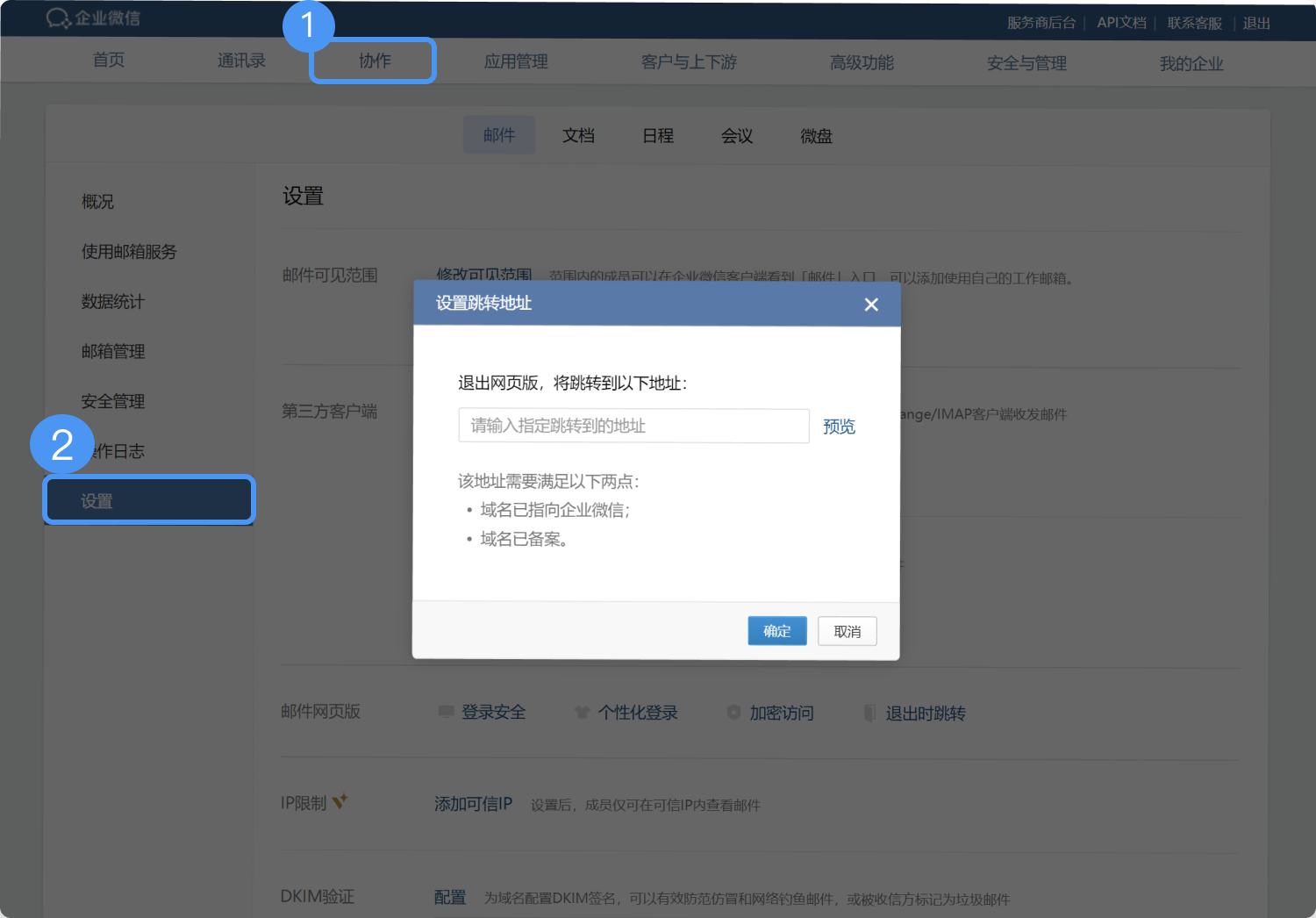Confirm with the 确定 button
Image resolution: width=1316 pixels, height=918 pixels.
click(777, 631)
